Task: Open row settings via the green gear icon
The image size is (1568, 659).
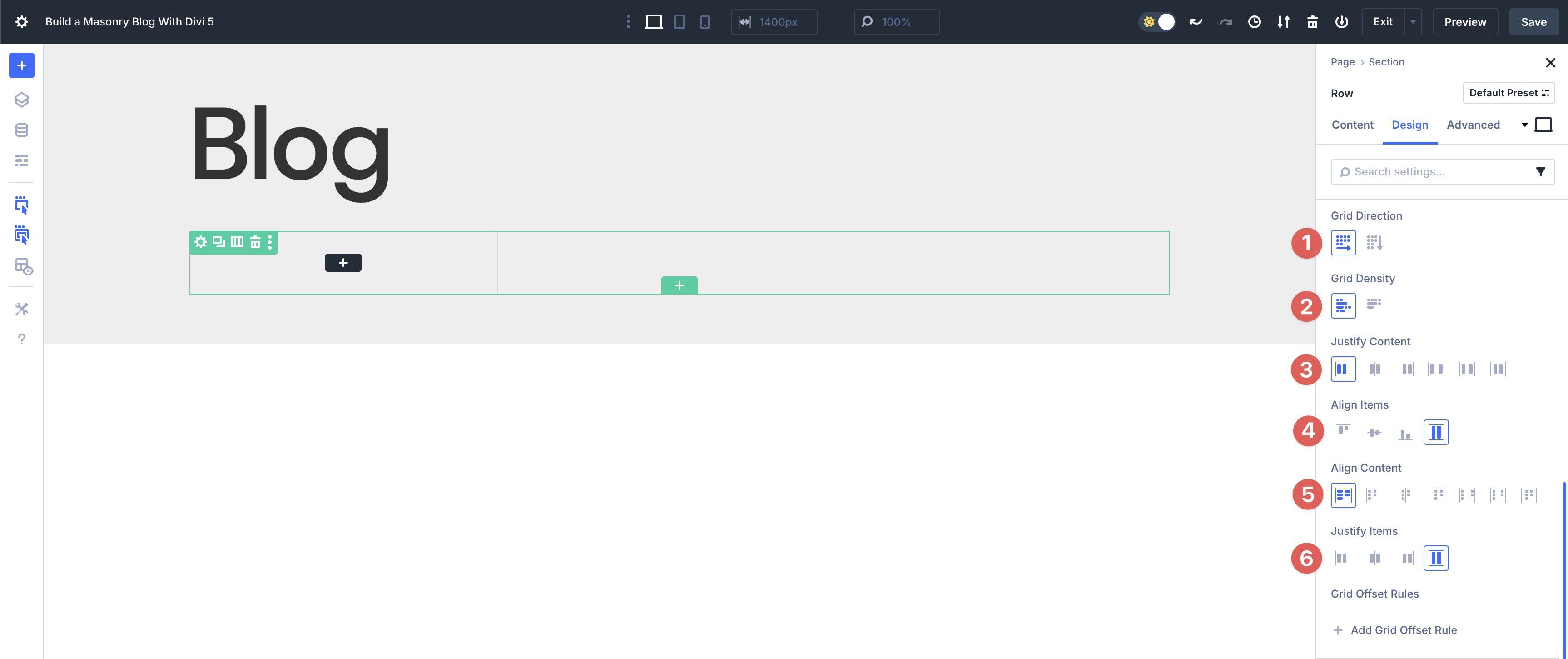Action: tap(200, 242)
